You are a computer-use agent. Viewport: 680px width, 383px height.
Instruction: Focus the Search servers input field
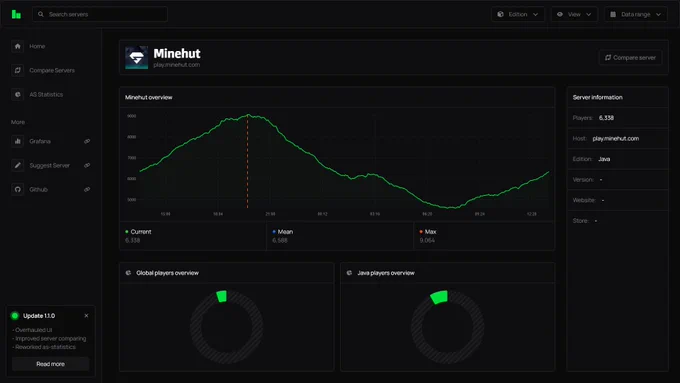pyautogui.click(x=100, y=14)
